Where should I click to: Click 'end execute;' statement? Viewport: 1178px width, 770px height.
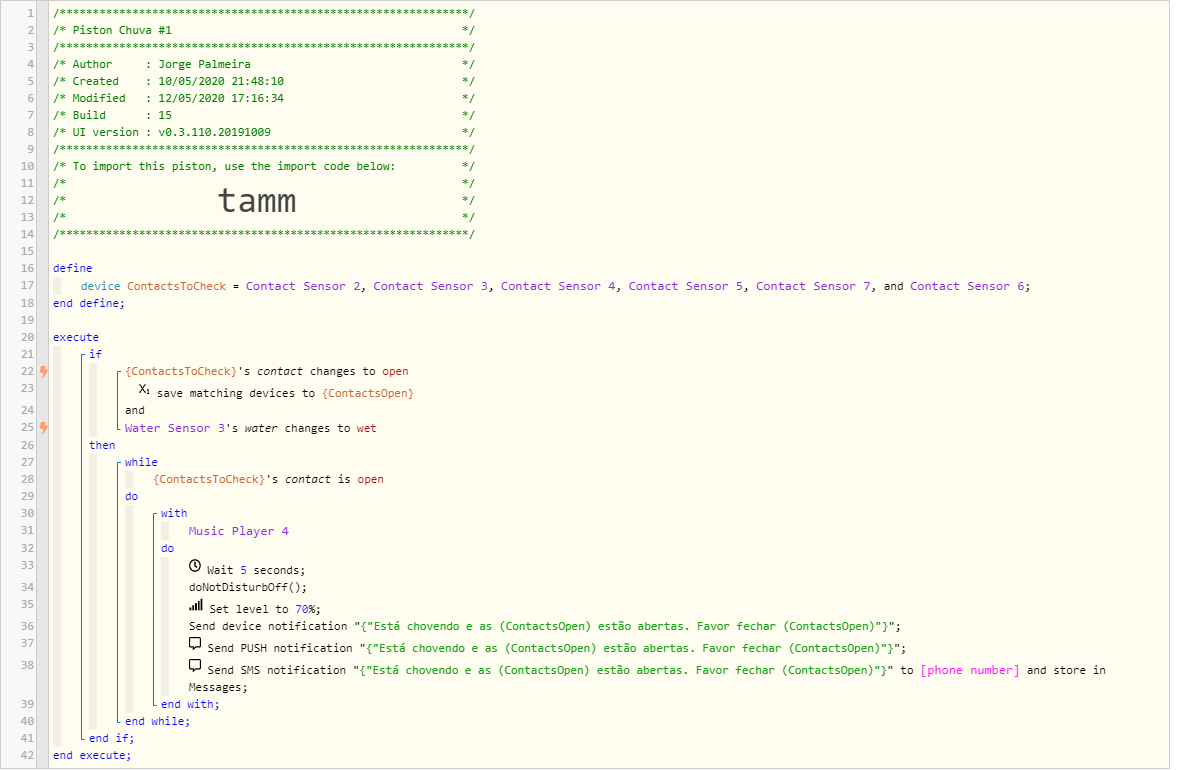click(x=92, y=756)
